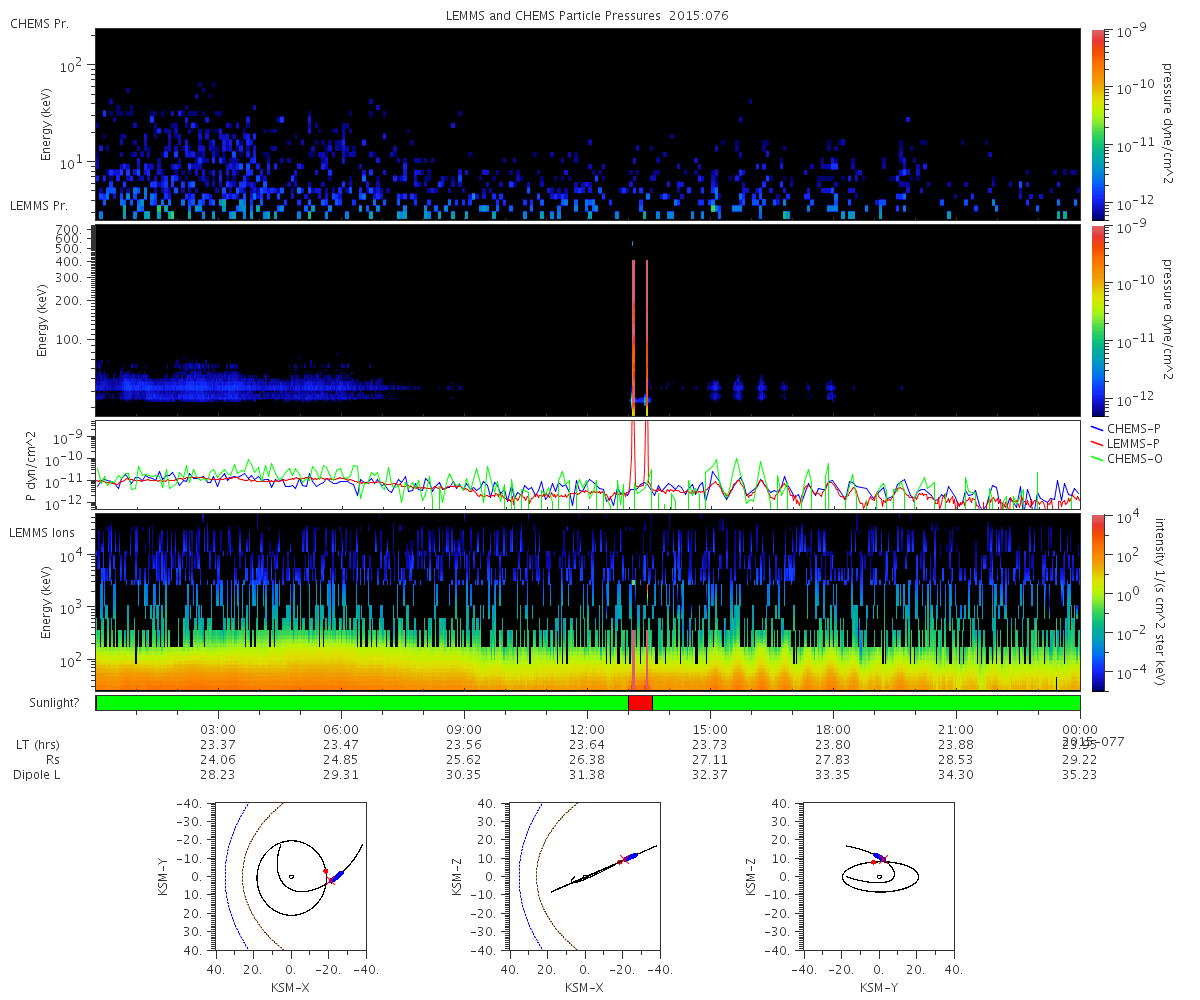Select the LEMMS-P red legend entry
This screenshot has width=1200, height=1000.
click(1126, 443)
